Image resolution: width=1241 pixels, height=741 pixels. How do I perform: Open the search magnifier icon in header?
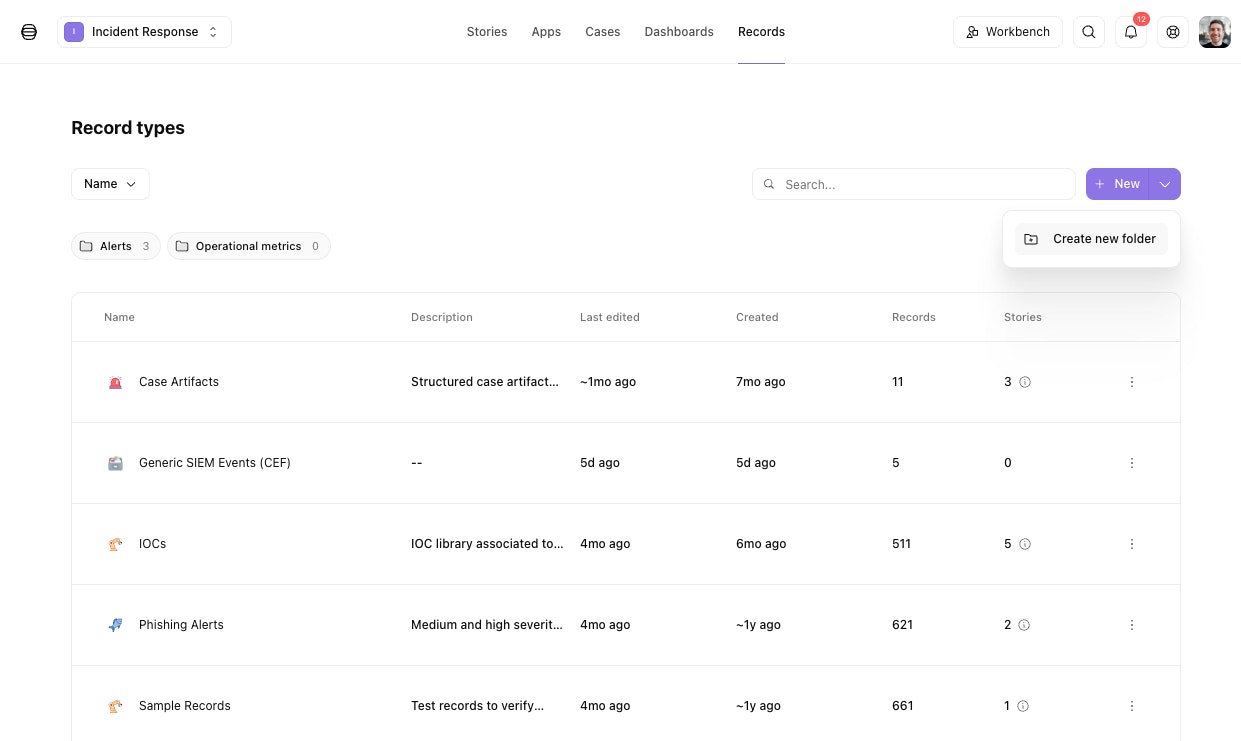pos(1089,32)
